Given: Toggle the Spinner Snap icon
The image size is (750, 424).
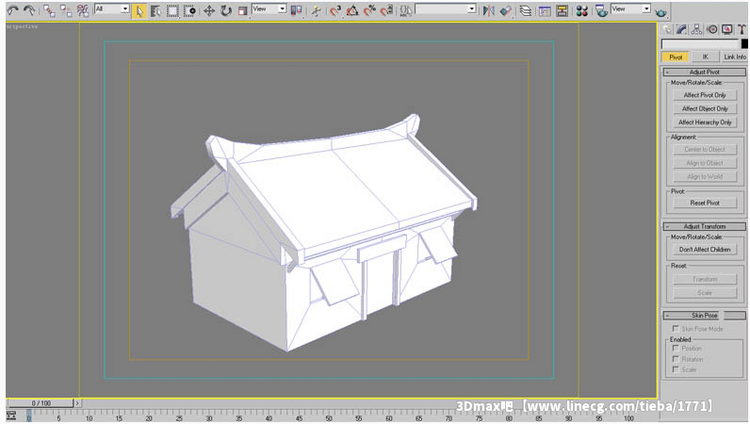Looking at the screenshot, I should coord(386,10).
